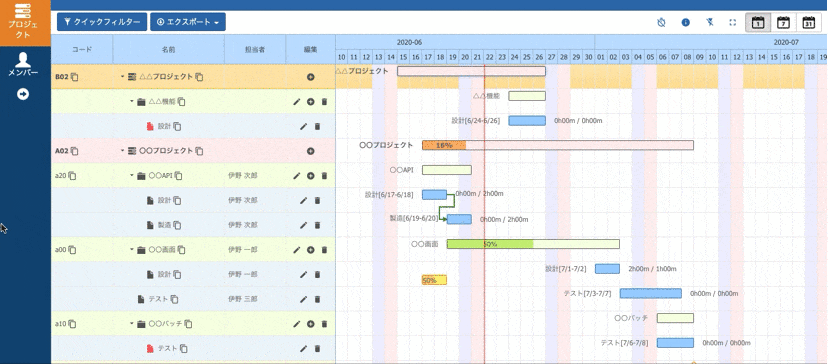
Task: Add a child to ○○プロジェクト with plus icon
Action: point(310,151)
